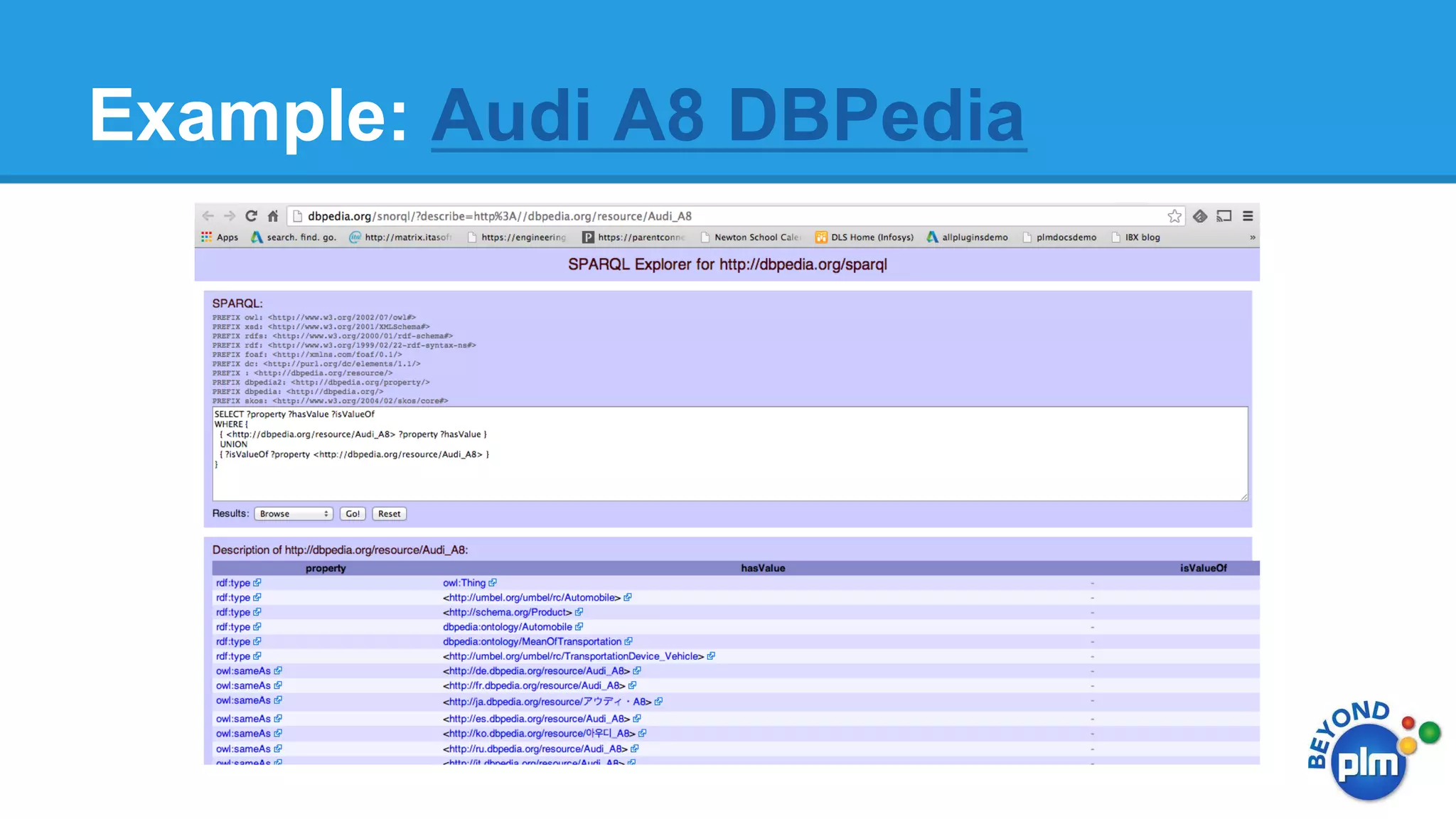Viewport: 1456px width, 819px height.
Task: Click the 'property' column header
Action: click(326, 568)
